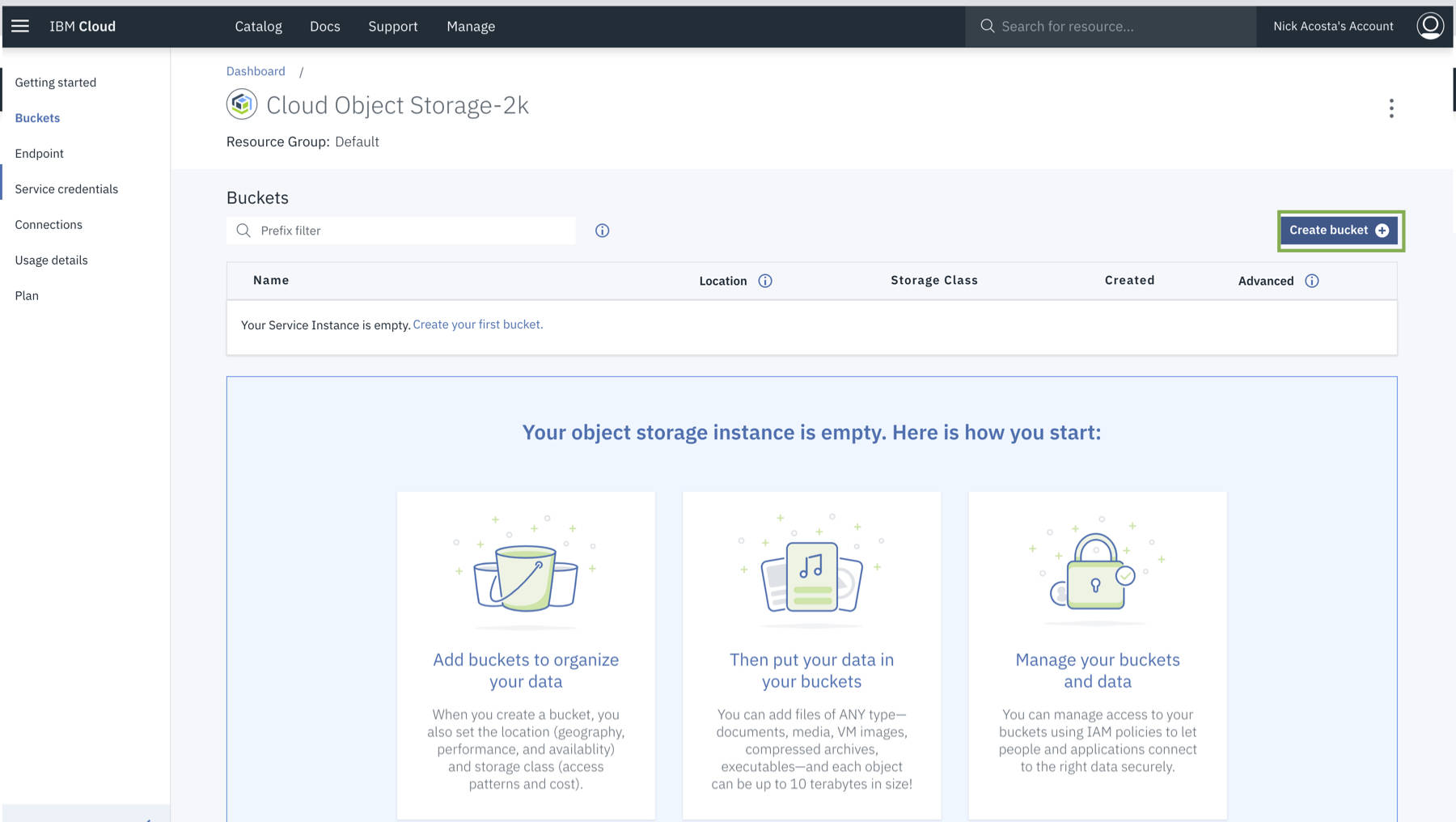Click Manage your buckets and data heading
Viewport: 1456px width, 822px height.
coord(1098,671)
